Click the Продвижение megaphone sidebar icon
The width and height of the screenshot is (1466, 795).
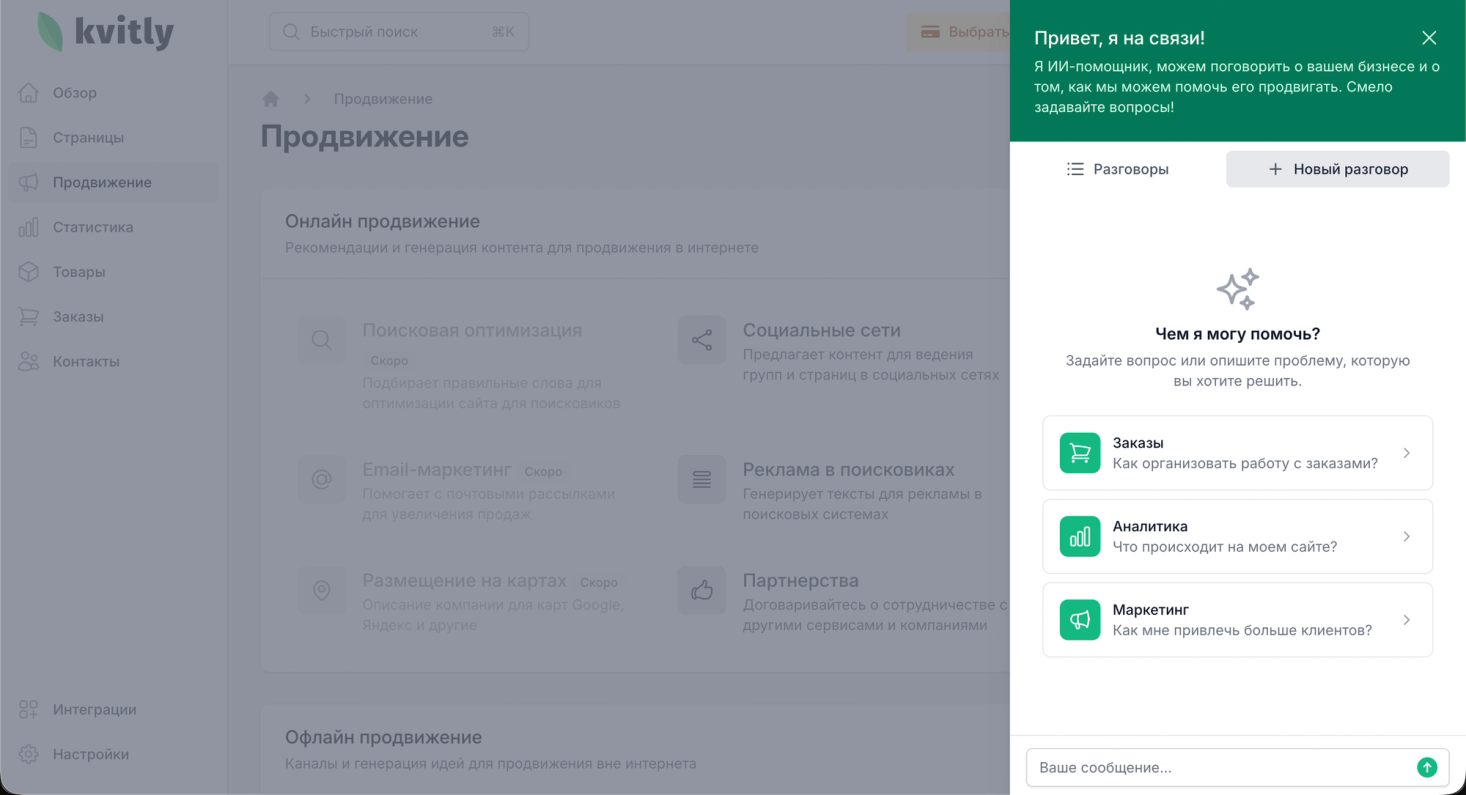[29, 182]
